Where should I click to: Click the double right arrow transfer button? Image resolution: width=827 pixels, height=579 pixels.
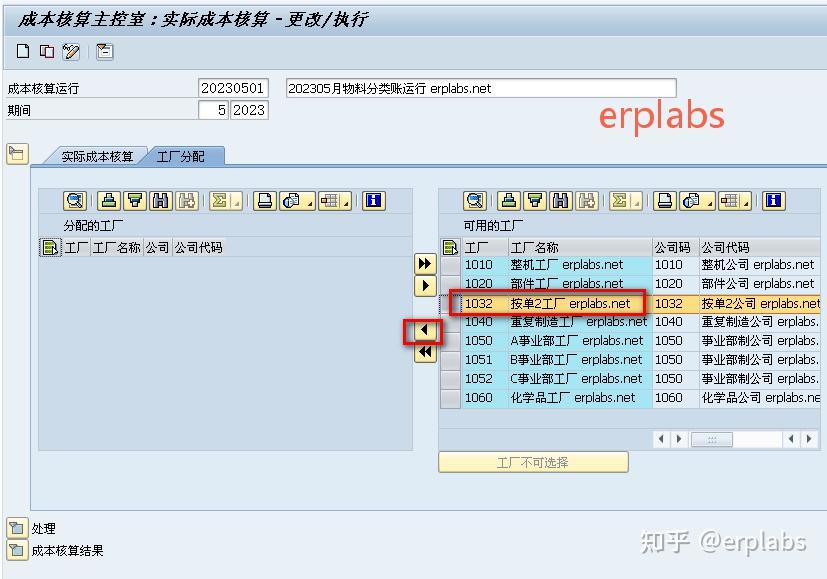tap(425, 264)
